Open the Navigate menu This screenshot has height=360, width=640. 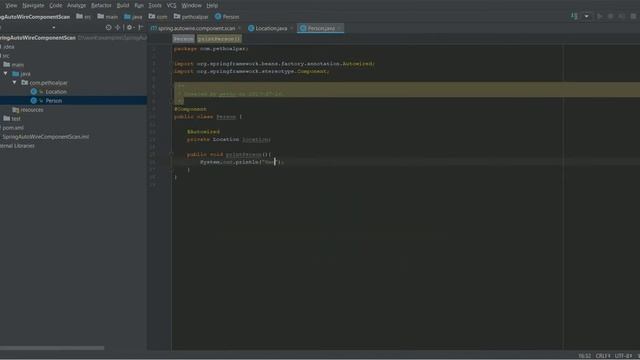(33, 5)
